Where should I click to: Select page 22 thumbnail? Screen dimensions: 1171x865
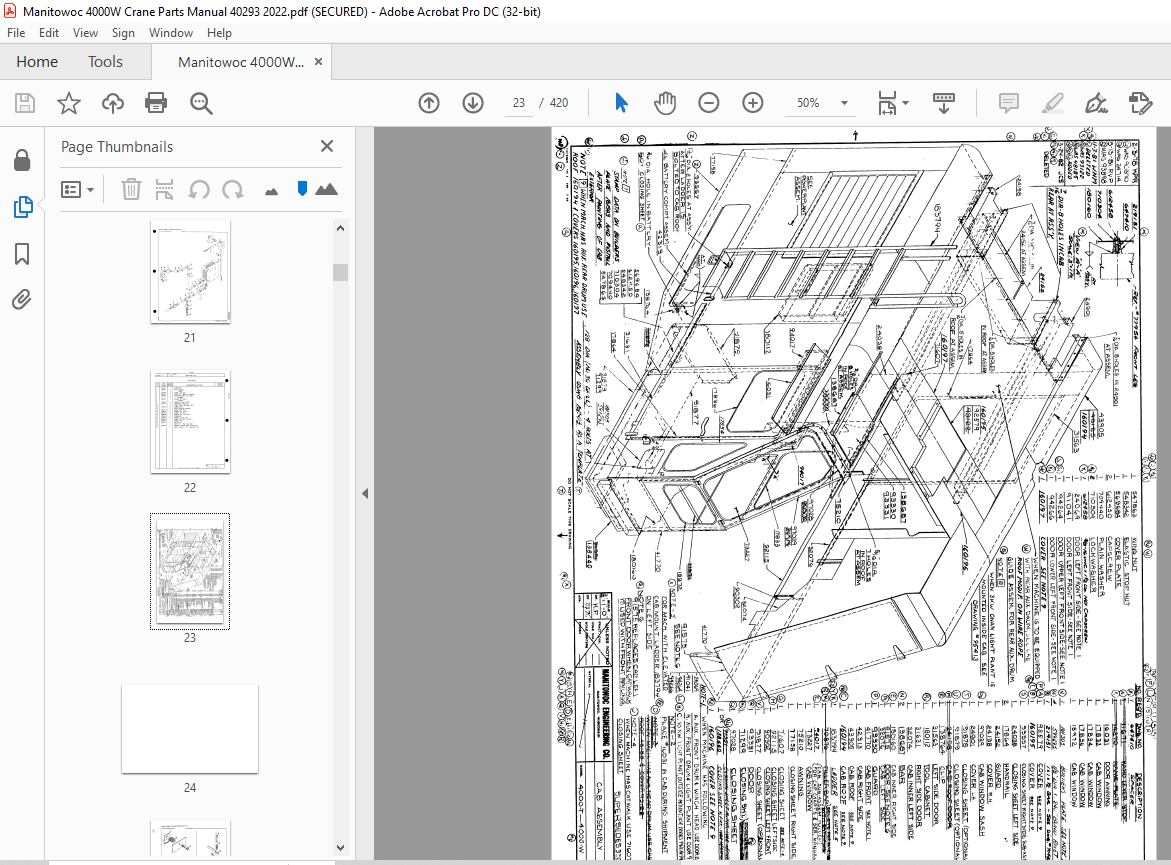(190, 422)
